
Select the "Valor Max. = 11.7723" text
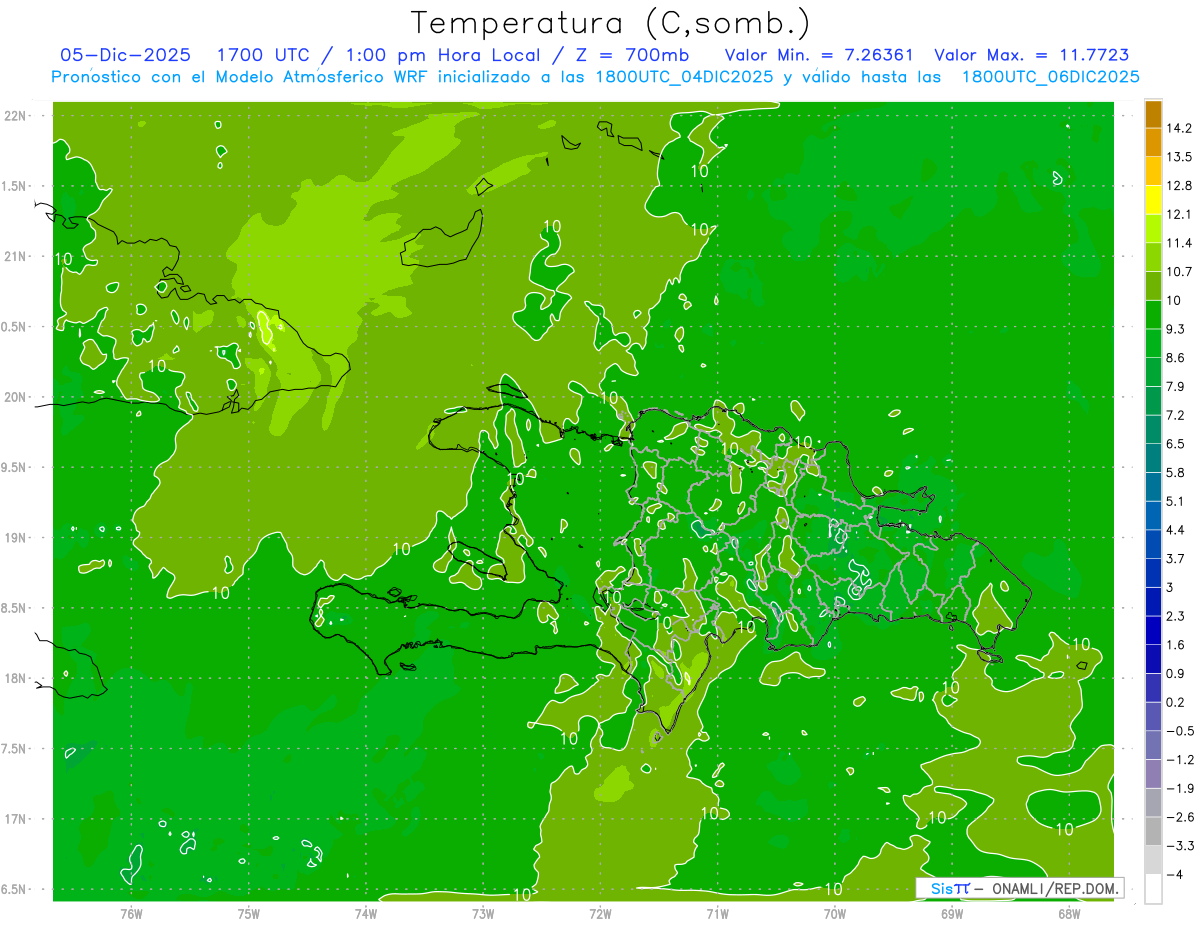pos(1031,55)
